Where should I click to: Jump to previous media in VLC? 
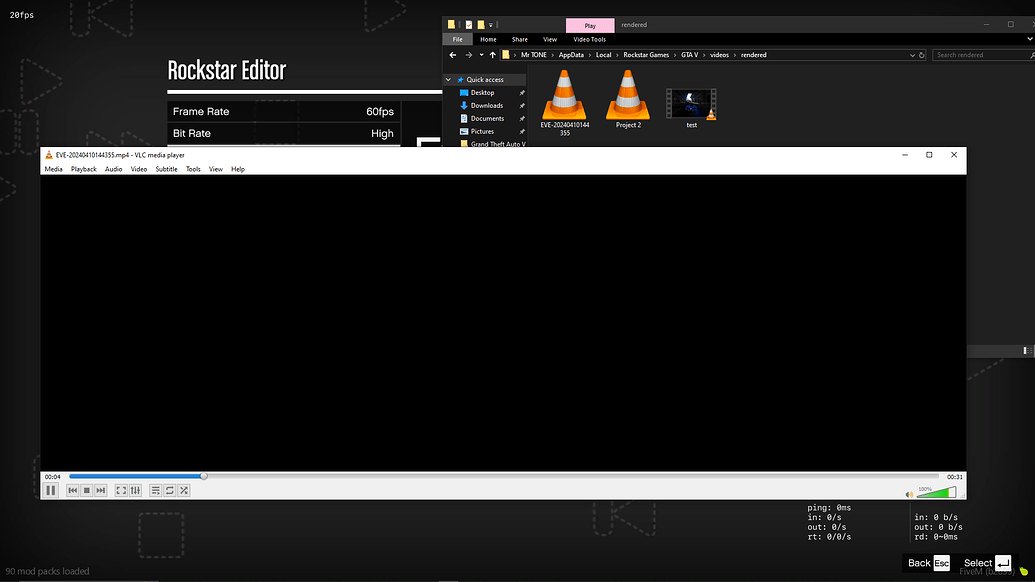point(71,490)
